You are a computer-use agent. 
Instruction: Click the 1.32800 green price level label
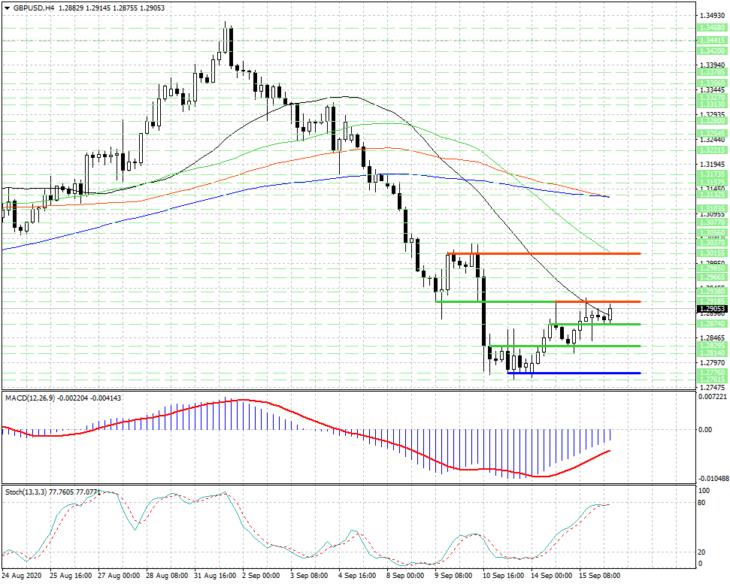click(x=712, y=121)
